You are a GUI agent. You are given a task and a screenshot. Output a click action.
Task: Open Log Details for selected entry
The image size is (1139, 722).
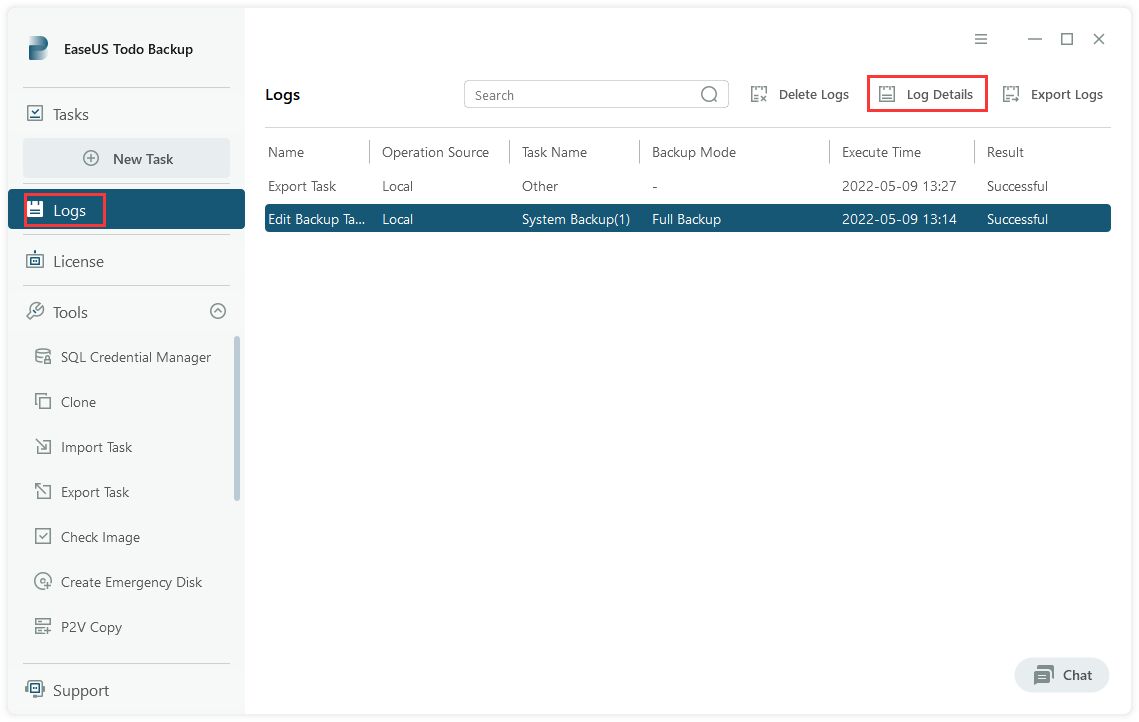(x=927, y=94)
